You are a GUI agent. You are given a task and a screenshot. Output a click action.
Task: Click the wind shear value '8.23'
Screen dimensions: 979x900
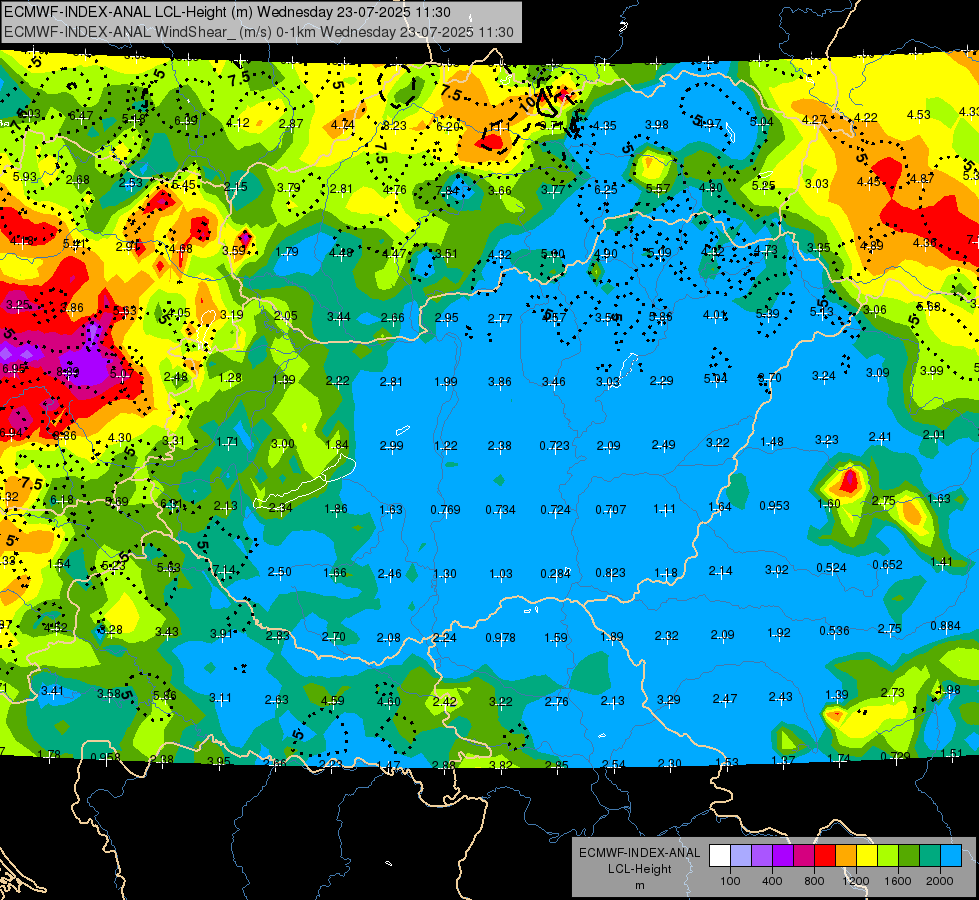(395, 126)
